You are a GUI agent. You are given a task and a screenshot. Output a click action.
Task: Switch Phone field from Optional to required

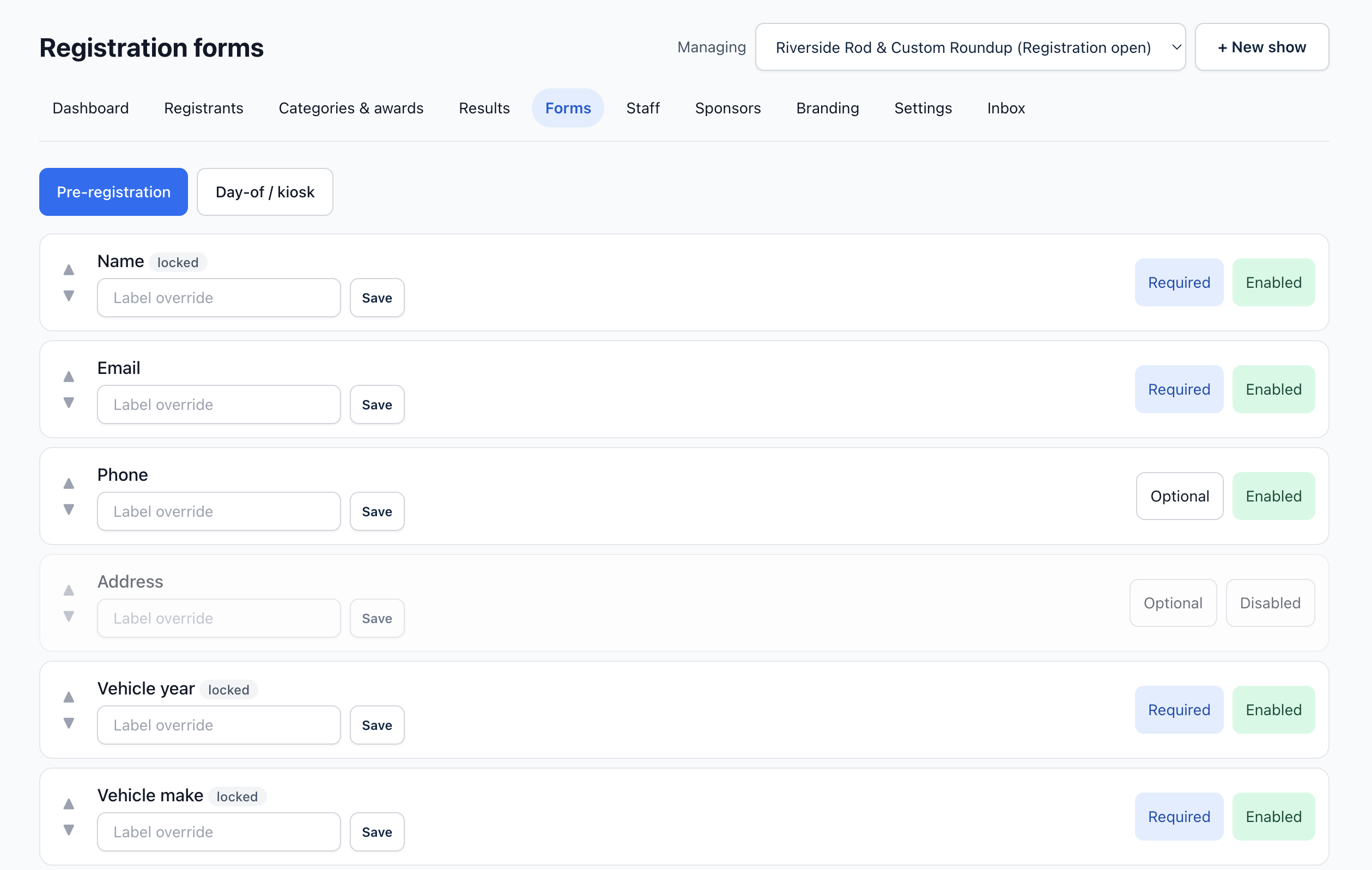[x=1180, y=496]
